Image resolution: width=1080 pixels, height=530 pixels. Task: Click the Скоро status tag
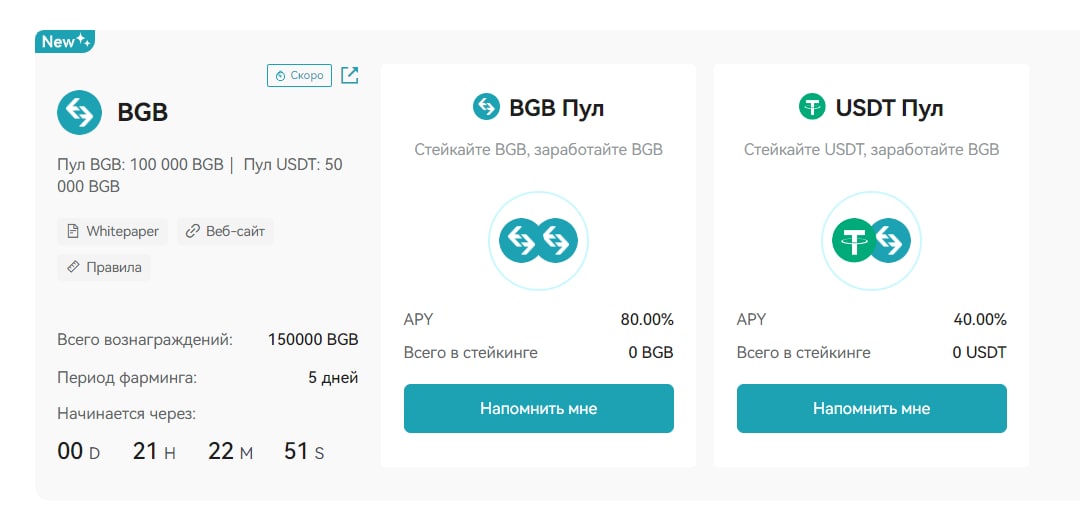[x=299, y=75]
